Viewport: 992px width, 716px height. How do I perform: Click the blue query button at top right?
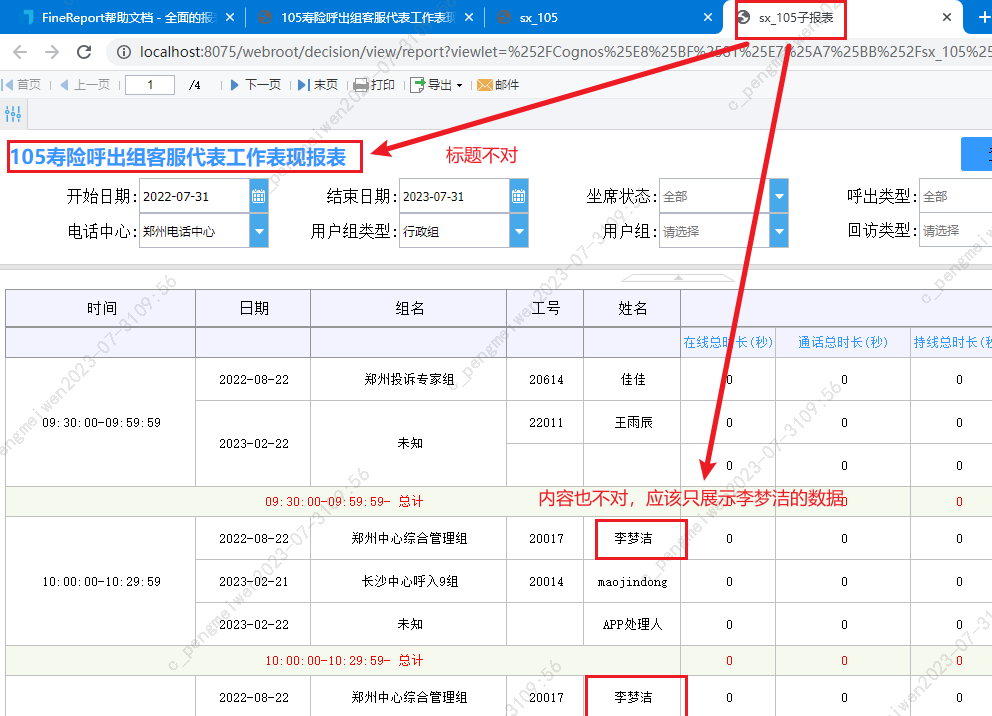[x=977, y=154]
